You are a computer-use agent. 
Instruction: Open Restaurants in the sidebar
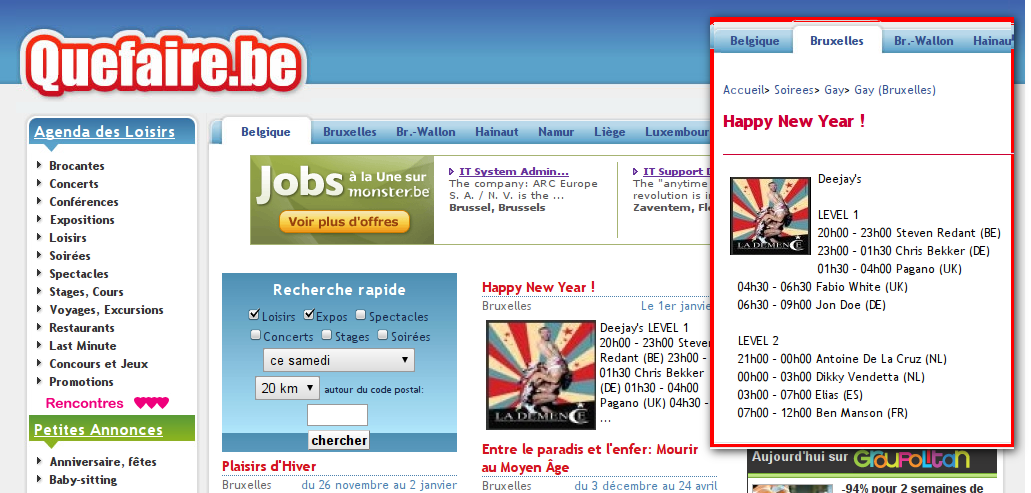click(x=82, y=327)
